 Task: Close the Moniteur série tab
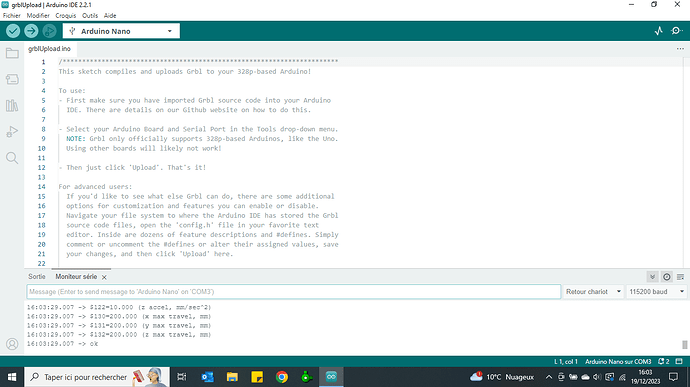(x=104, y=277)
